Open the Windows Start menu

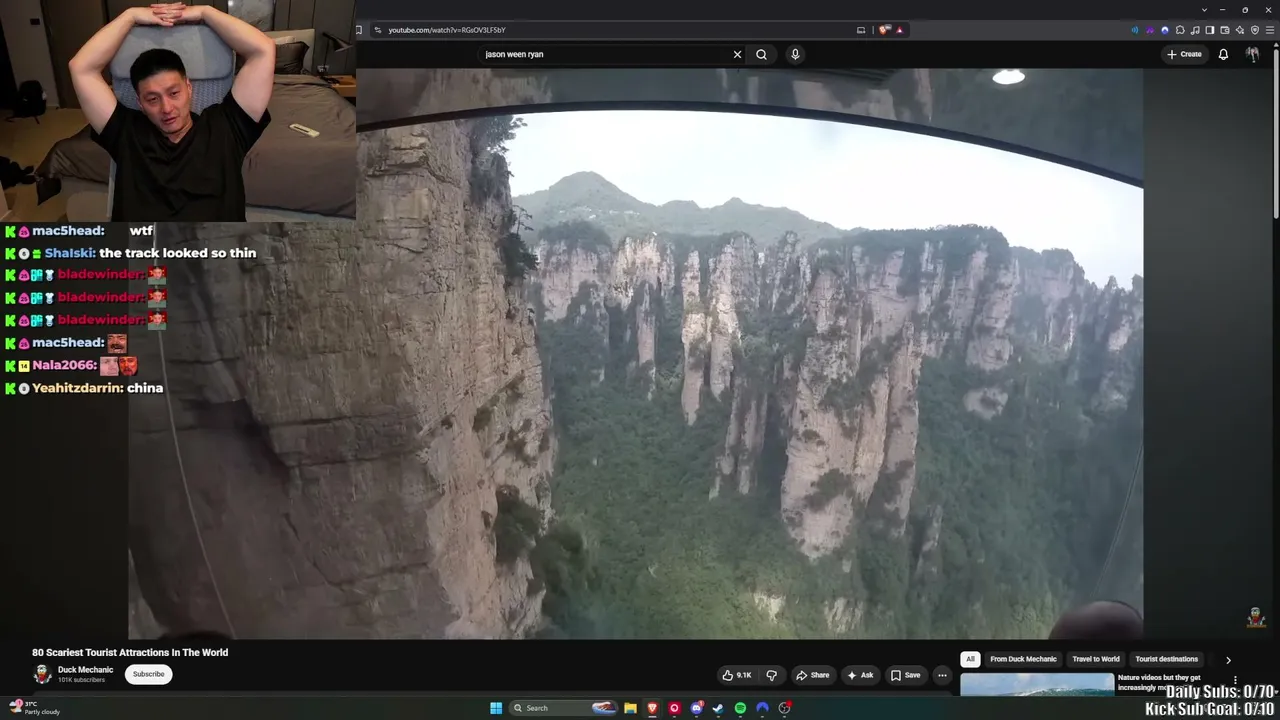coord(496,708)
